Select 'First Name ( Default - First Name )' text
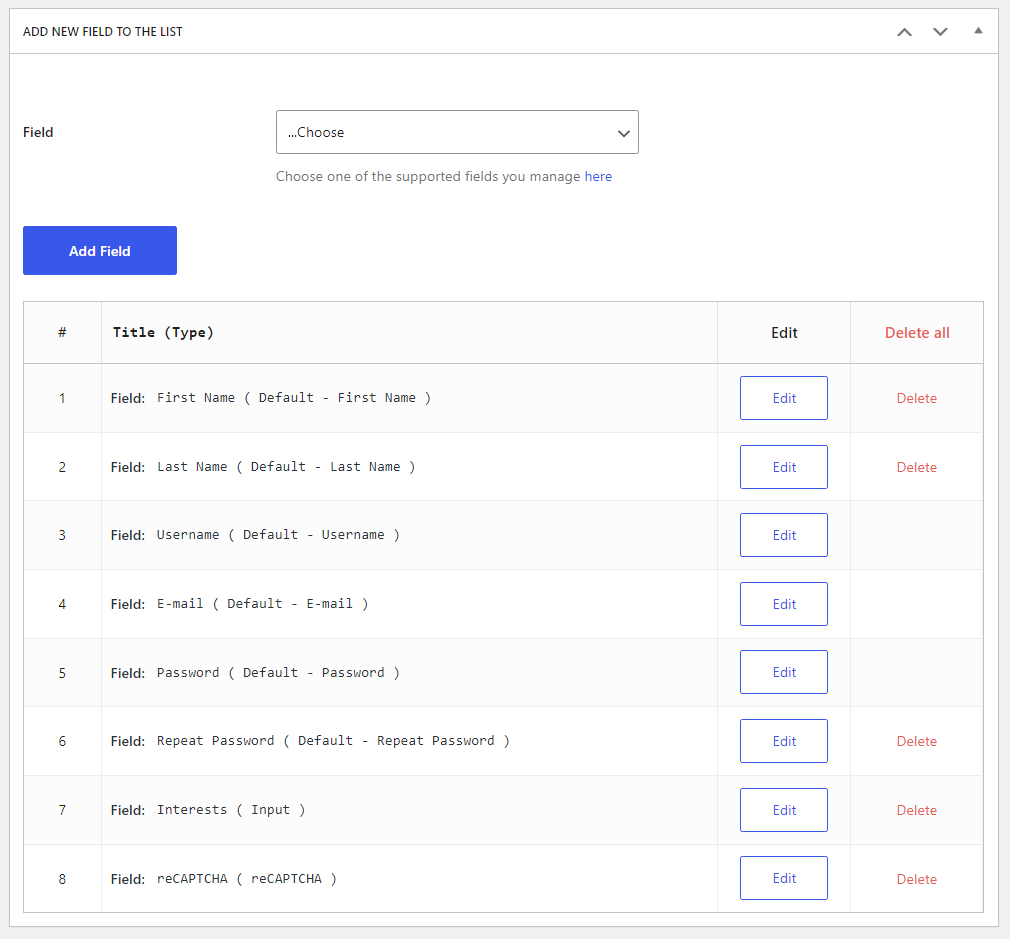 tap(294, 398)
